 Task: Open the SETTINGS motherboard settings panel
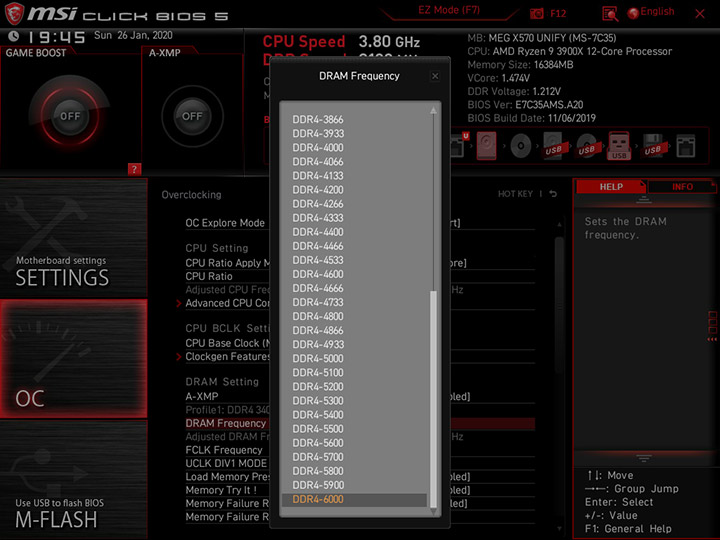[x=73, y=238]
